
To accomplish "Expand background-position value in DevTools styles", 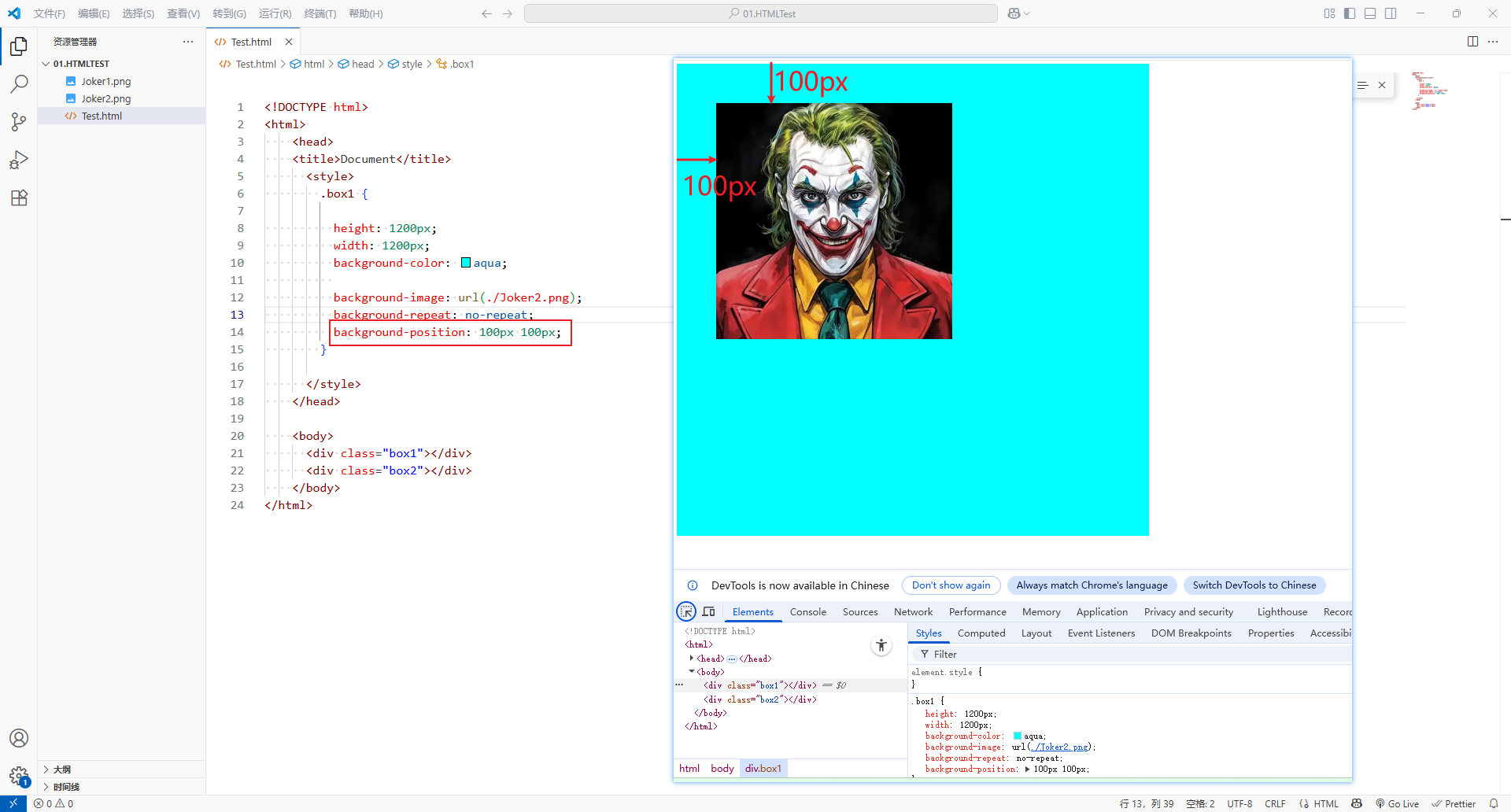I will point(1027,770).
